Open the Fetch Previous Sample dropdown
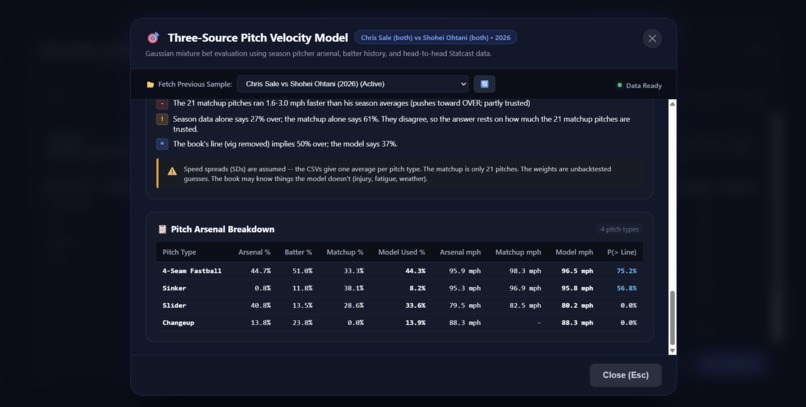The height and width of the screenshot is (407, 806). [353, 84]
